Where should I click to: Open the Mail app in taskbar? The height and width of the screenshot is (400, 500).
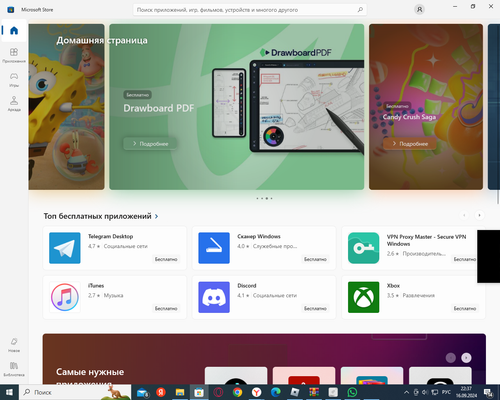coord(143,393)
